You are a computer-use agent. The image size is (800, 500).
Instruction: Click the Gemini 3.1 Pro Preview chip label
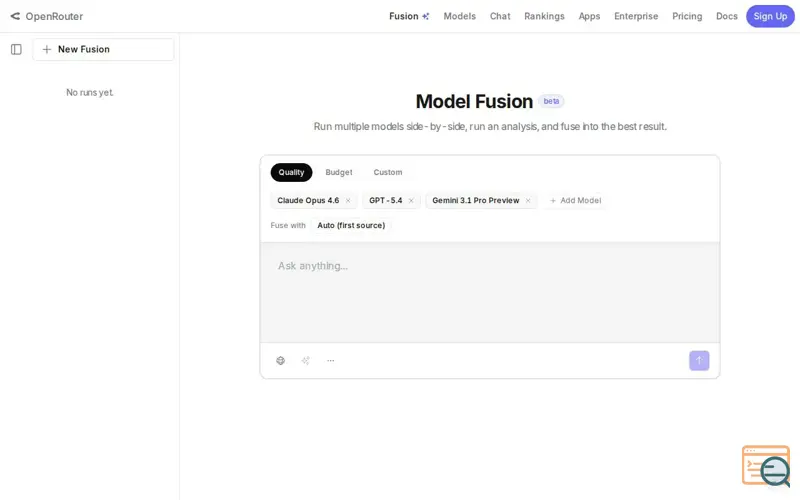pos(476,201)
